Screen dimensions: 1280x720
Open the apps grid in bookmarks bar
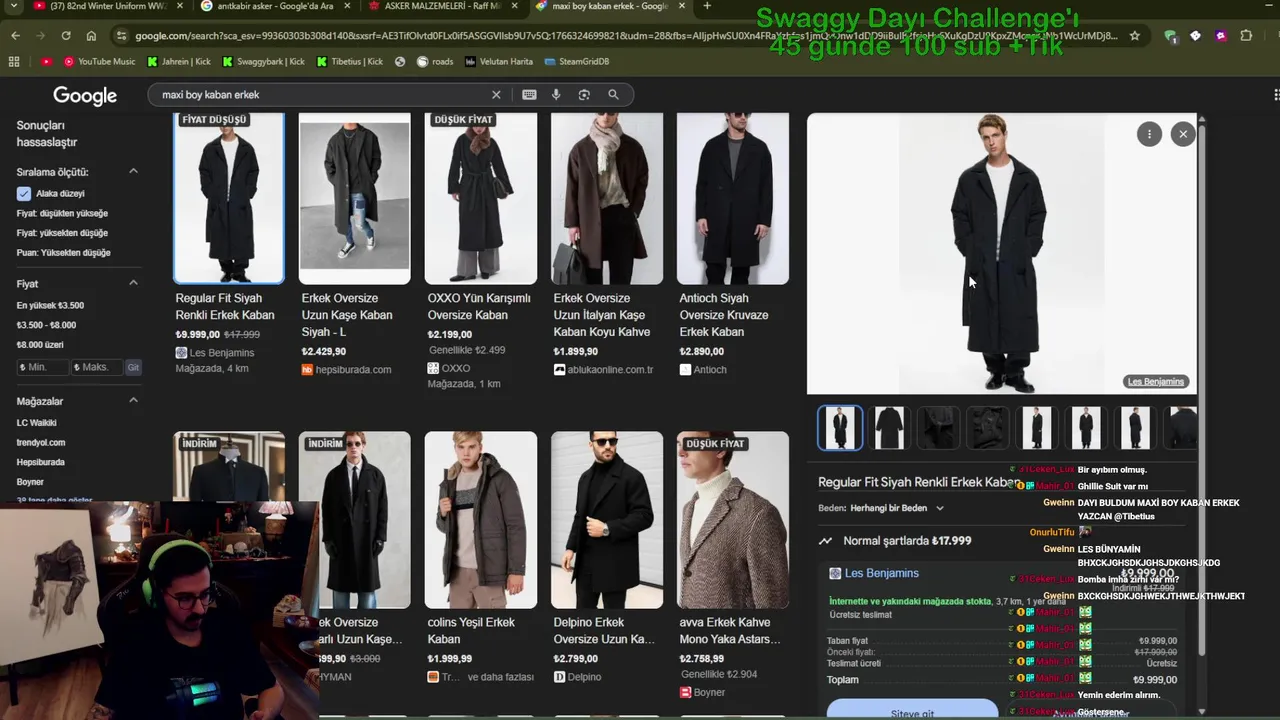pyautogui.click(x=14, y=61)
